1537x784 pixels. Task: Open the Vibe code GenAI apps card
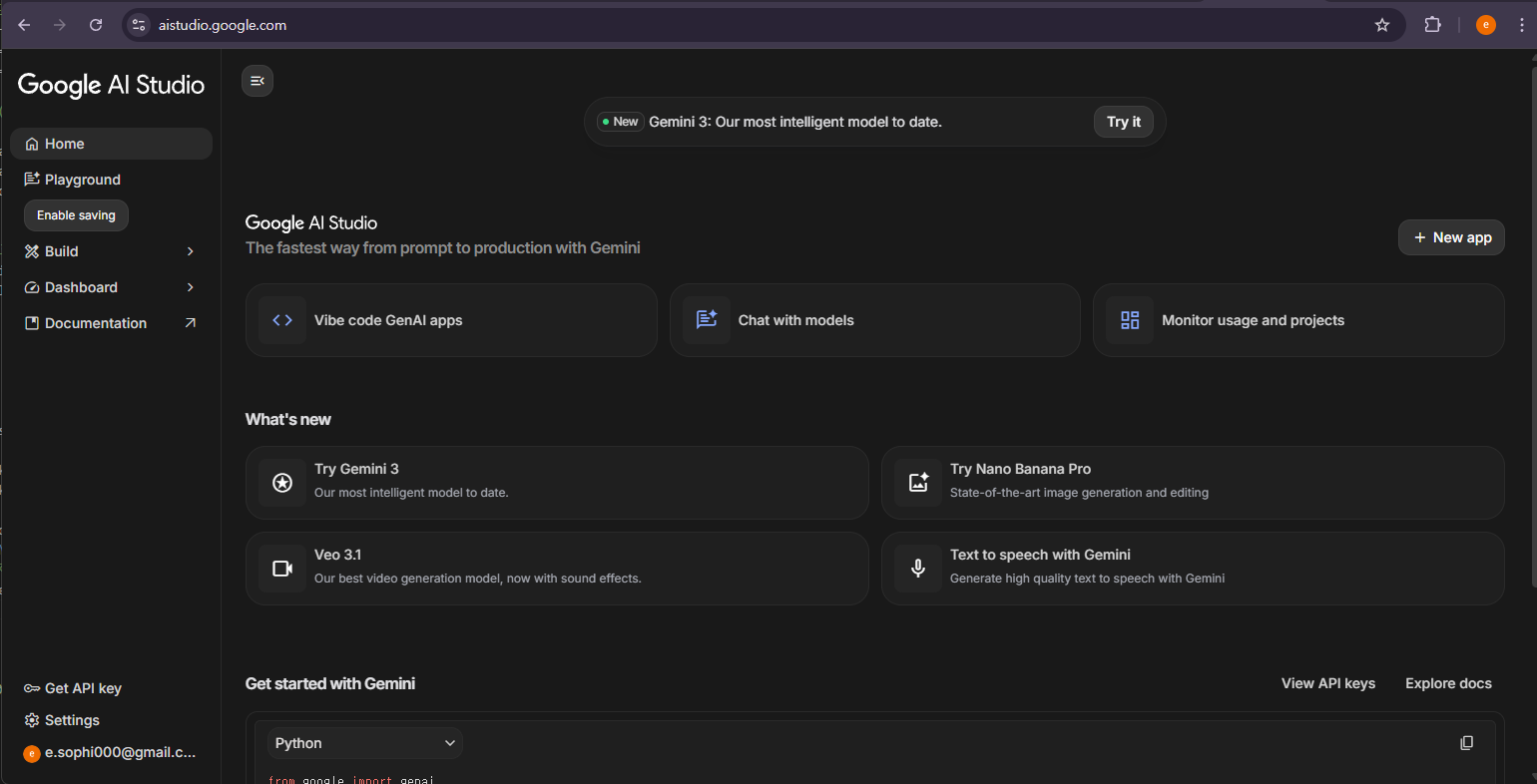click(451, 320)
